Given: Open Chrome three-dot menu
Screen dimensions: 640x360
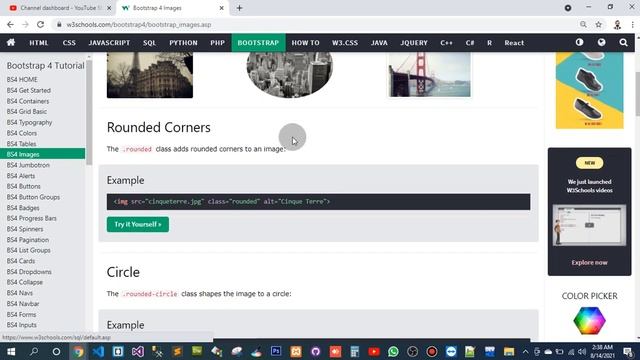Looking at the screenshot, I should click(x=632, y=24).
